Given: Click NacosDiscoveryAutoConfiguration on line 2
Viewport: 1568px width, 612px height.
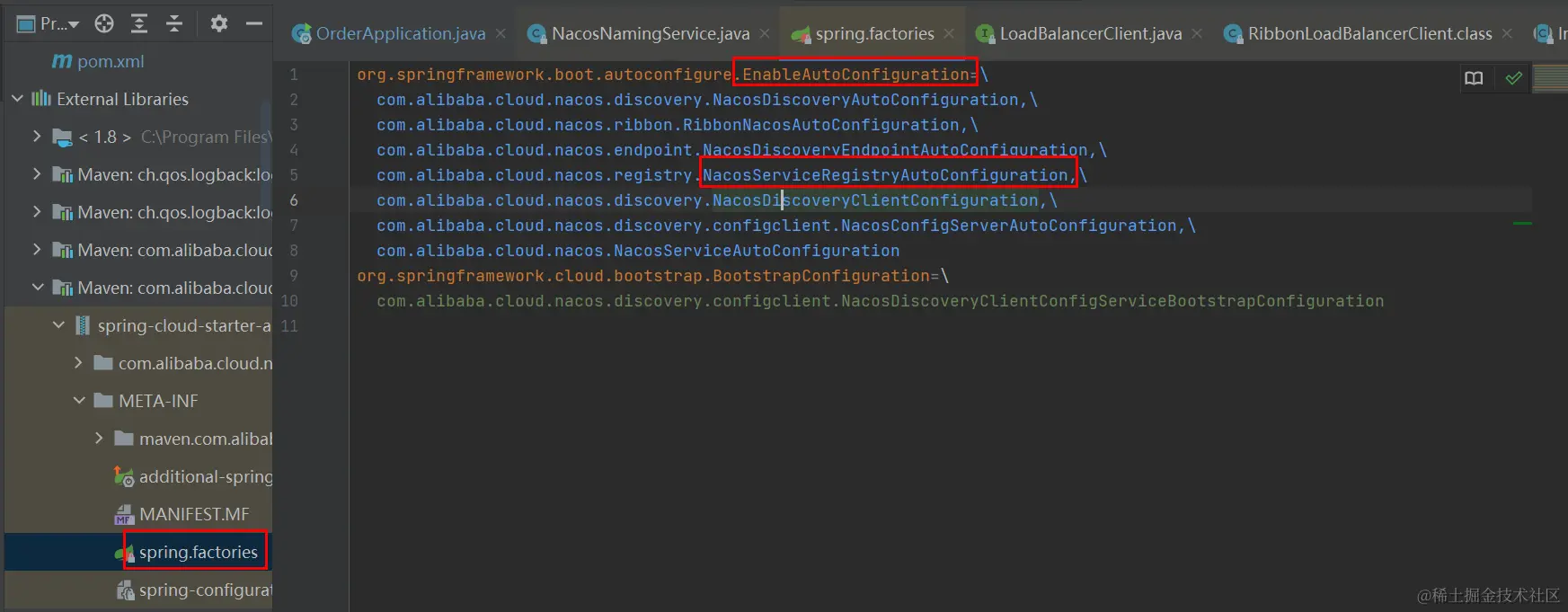Looking at the screenshot, I should 865,100.
